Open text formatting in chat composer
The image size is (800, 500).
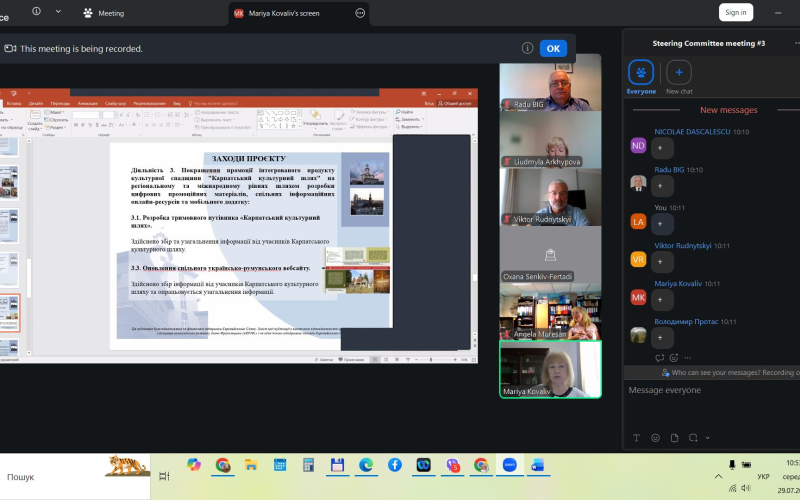[x=636, y=438]
